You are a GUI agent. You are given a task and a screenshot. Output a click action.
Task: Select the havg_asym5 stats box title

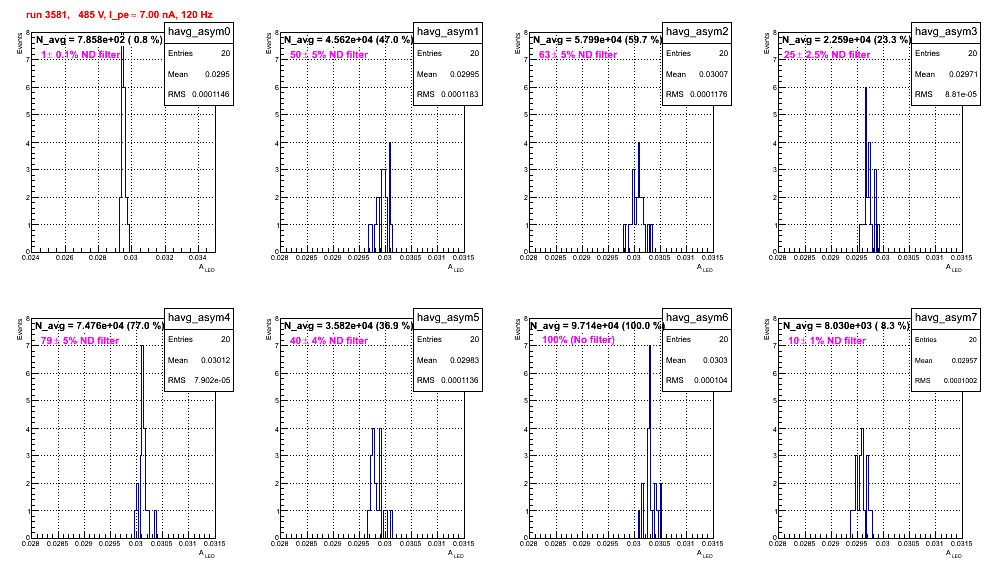tap(448, 317)
